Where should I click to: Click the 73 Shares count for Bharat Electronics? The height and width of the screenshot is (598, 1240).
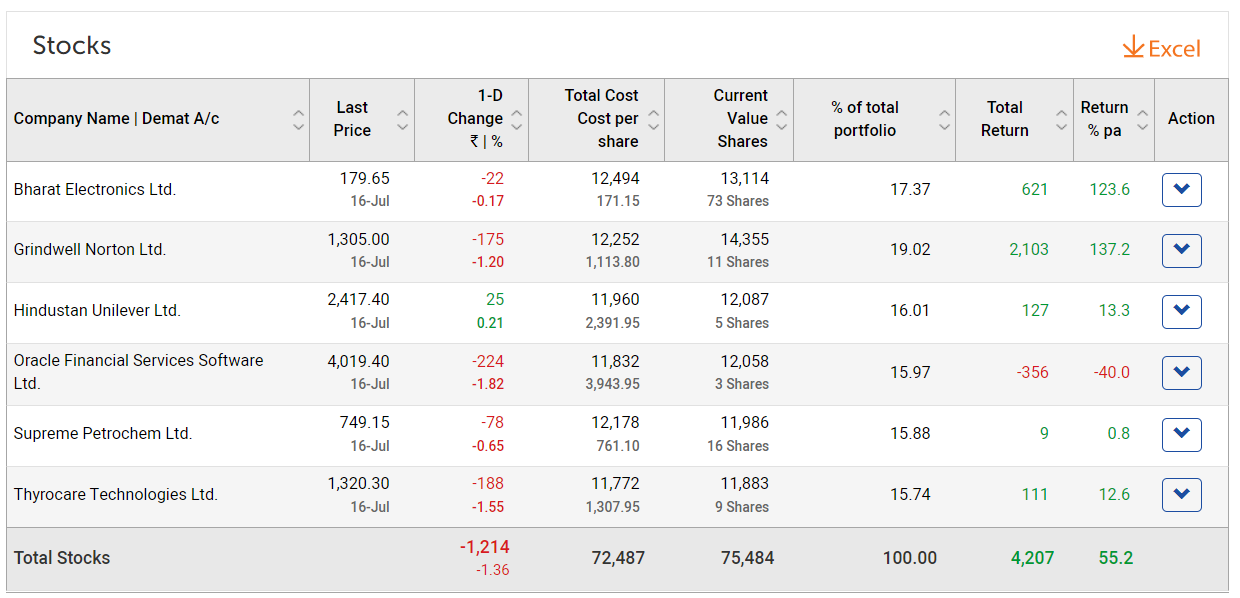click(738, 201)
